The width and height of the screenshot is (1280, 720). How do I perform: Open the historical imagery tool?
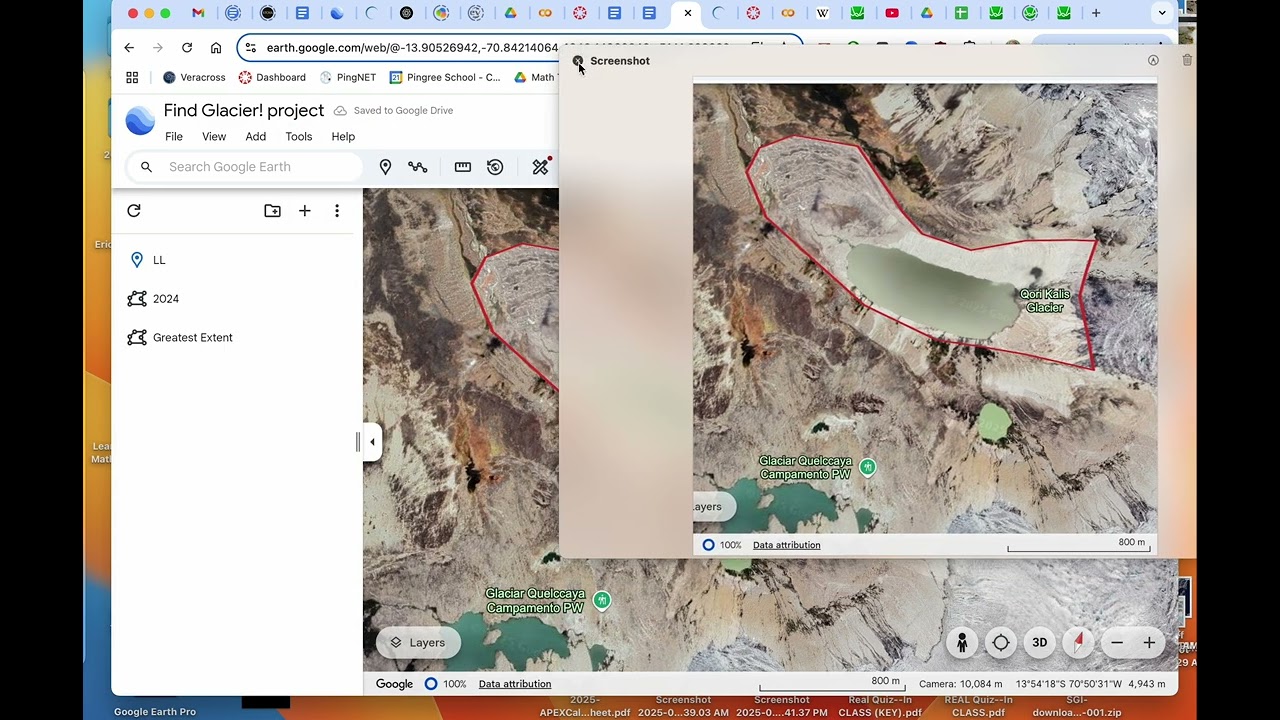[495, 167]
